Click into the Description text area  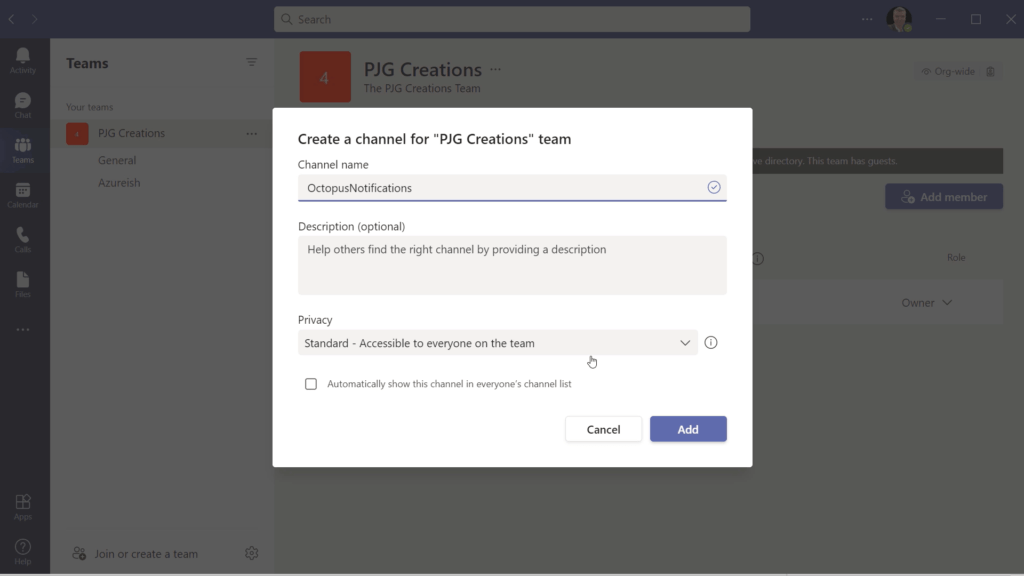[512, 265]
